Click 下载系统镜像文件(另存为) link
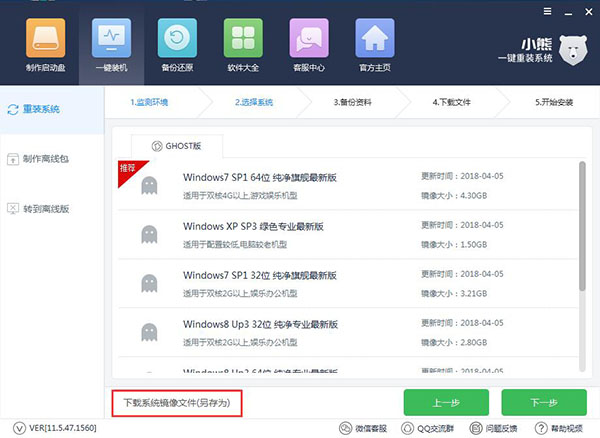The height and width of the screenshot is (438, 600). click(177, 403)
